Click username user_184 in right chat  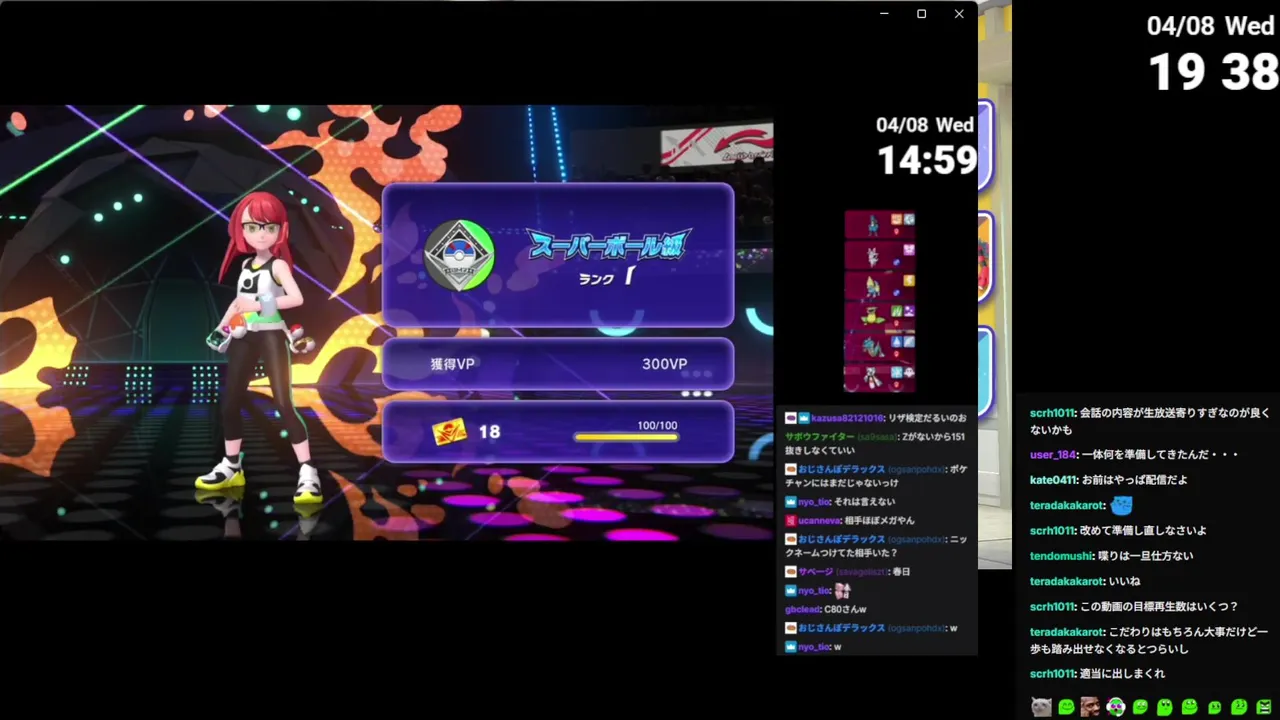tap(1053, 454)
